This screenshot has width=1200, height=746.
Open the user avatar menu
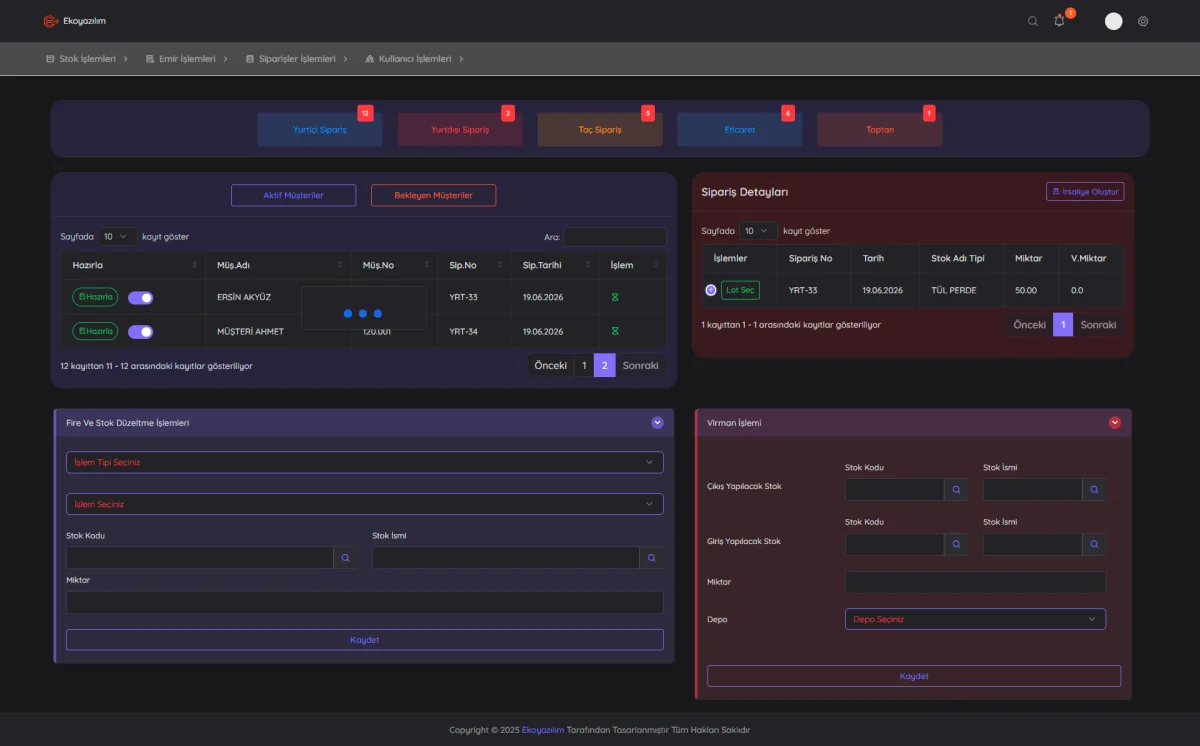coord(1113,21)
